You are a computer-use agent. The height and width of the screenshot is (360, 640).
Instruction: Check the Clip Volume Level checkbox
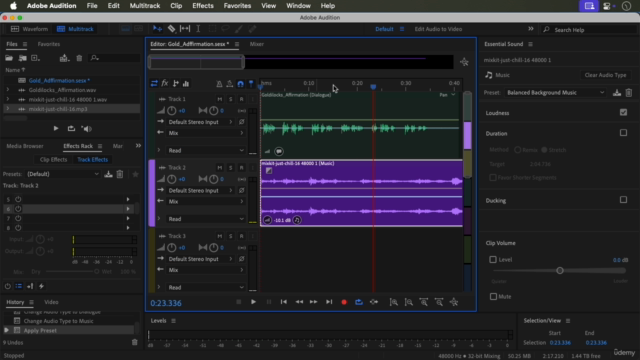point(493,260)
